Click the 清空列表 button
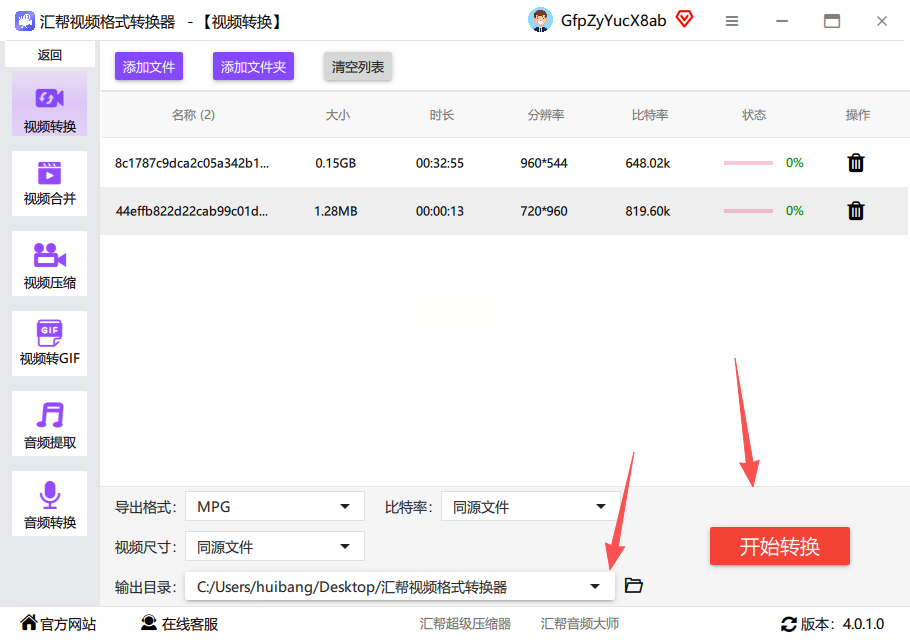 [358, 67]
